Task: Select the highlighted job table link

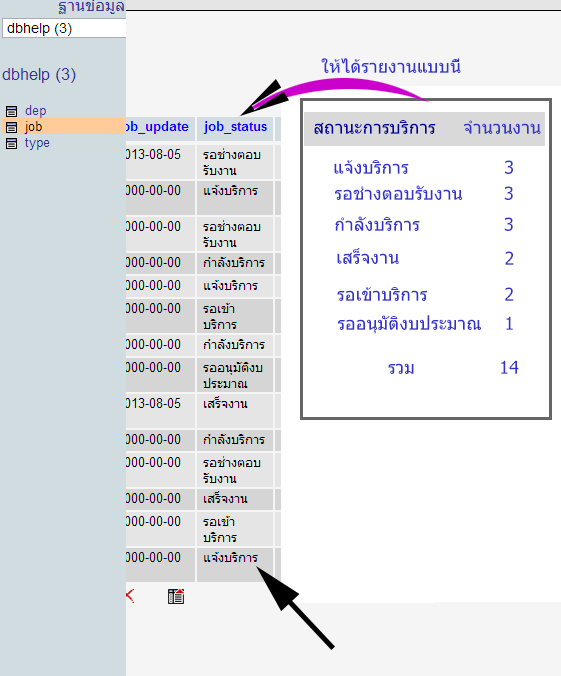Action: tap(33, 127)
